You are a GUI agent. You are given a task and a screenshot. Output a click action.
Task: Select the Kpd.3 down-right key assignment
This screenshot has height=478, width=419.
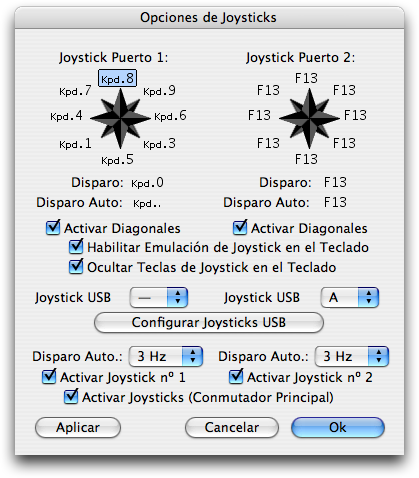[x=159, y=144]
